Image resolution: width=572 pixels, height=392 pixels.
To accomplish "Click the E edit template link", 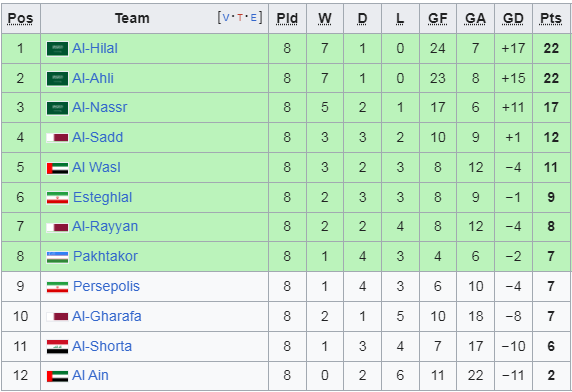I will 254,18.
